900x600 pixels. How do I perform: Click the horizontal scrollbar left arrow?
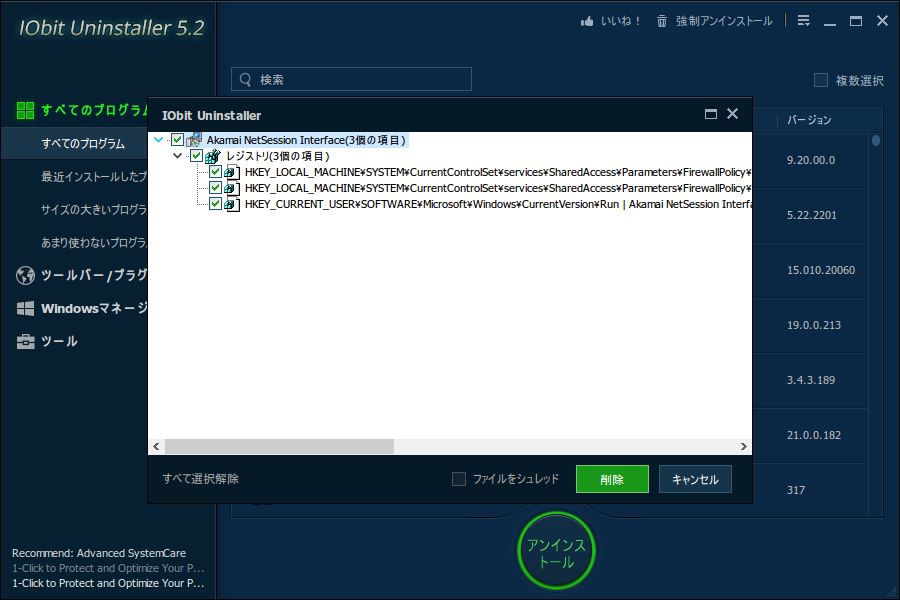pyautogui.click(x=156, y=447)
